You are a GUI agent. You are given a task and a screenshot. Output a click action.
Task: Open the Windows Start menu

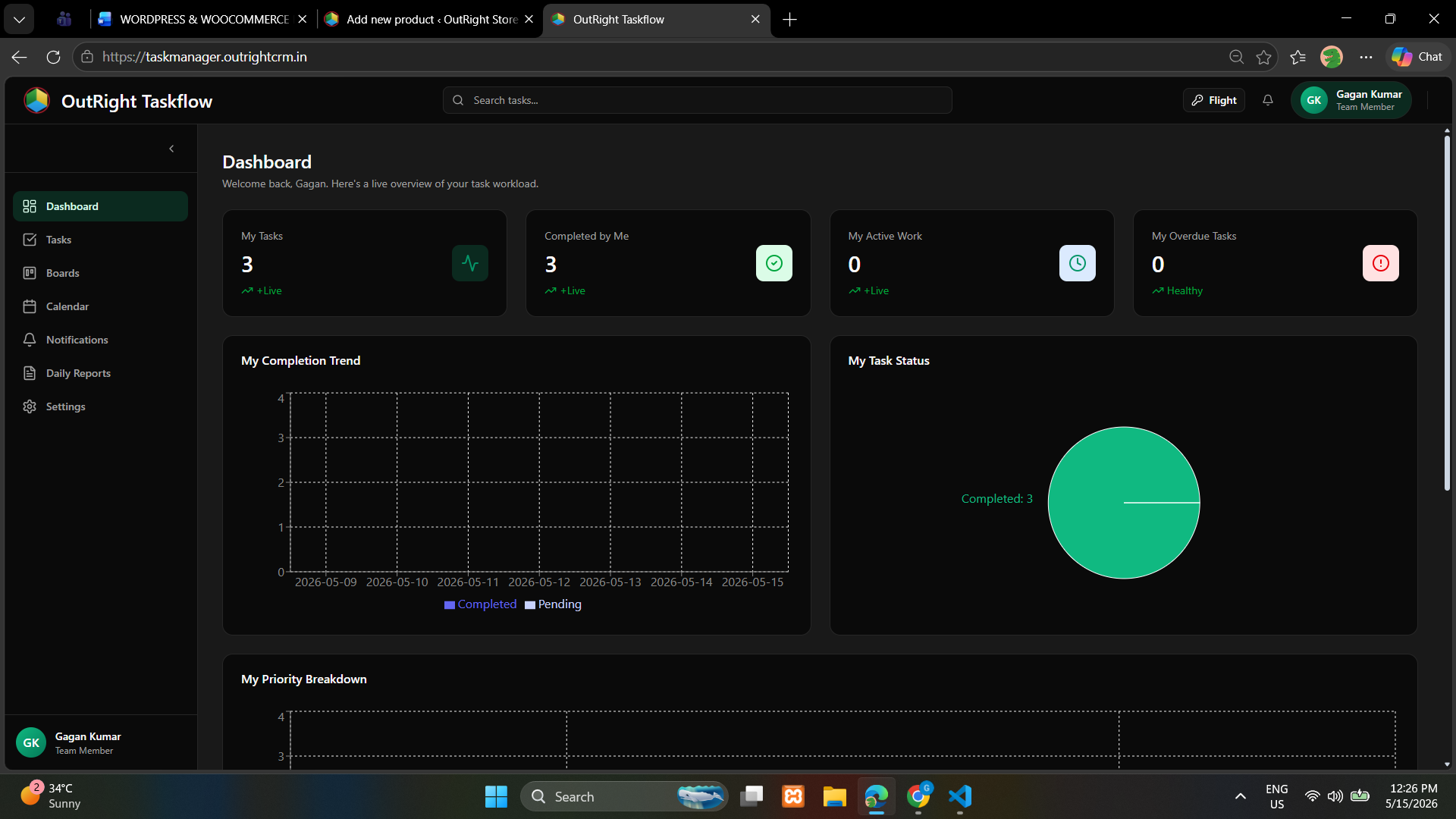(496, 796)
